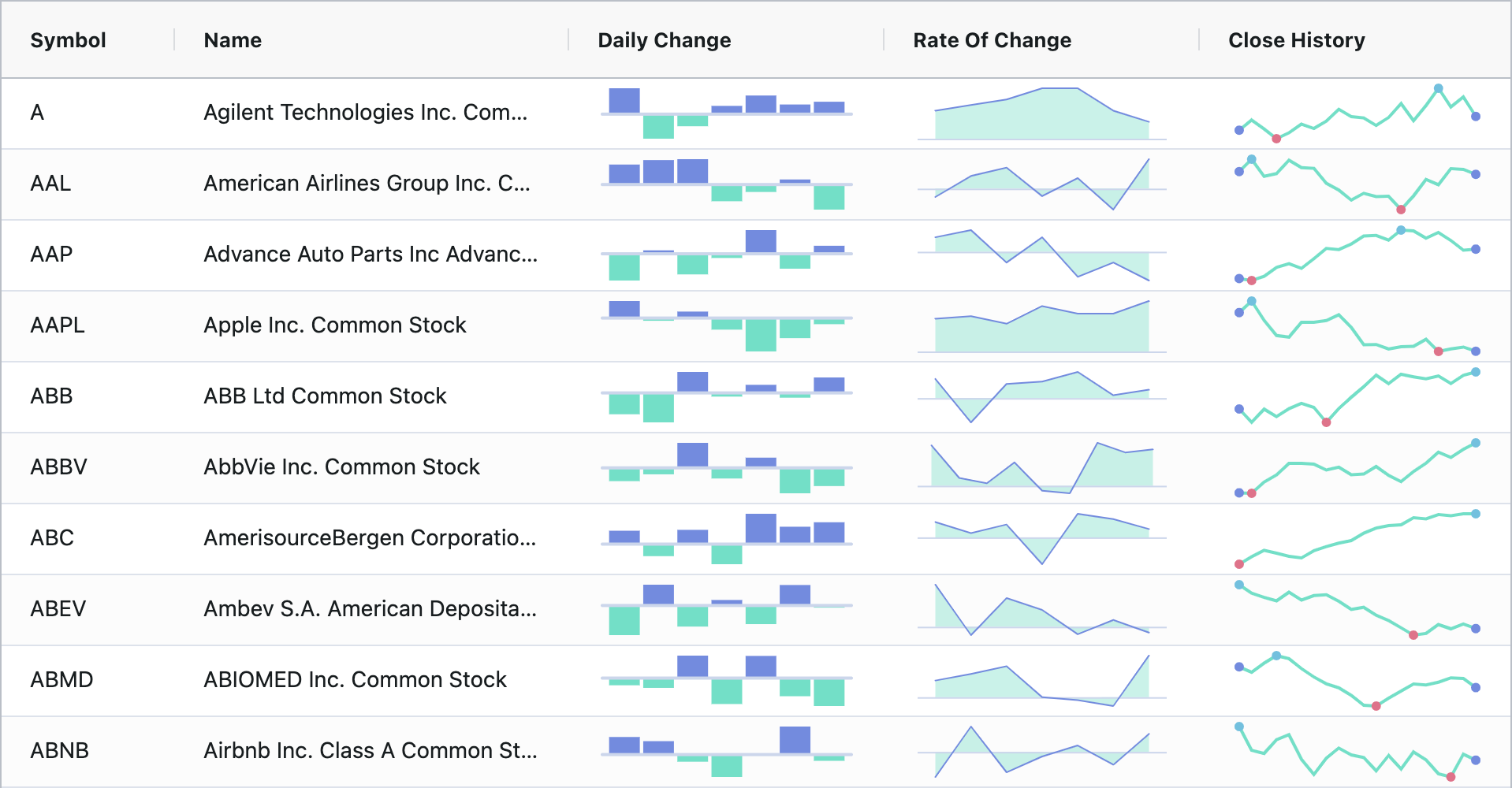The width and height of the screenshot is (1512, 788).
Task: Click the Name column header
Action: (233, 40)
